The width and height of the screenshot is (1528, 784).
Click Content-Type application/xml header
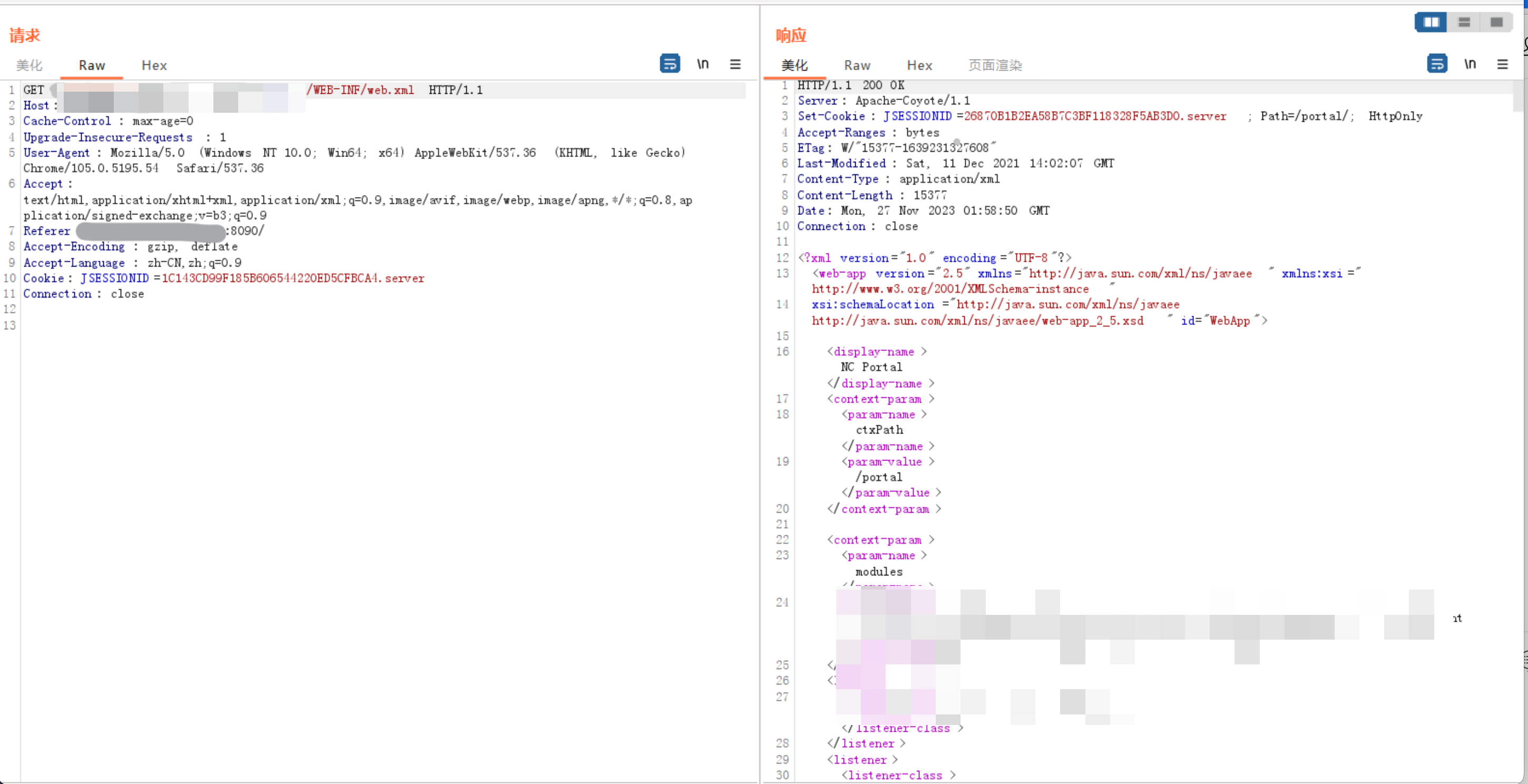[898, 179]
